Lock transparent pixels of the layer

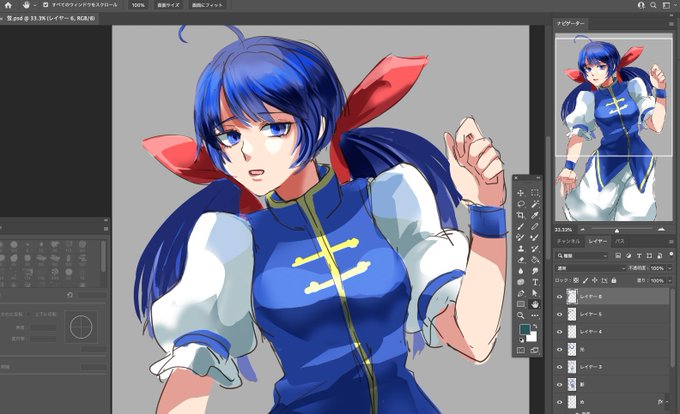pos(576,281)
